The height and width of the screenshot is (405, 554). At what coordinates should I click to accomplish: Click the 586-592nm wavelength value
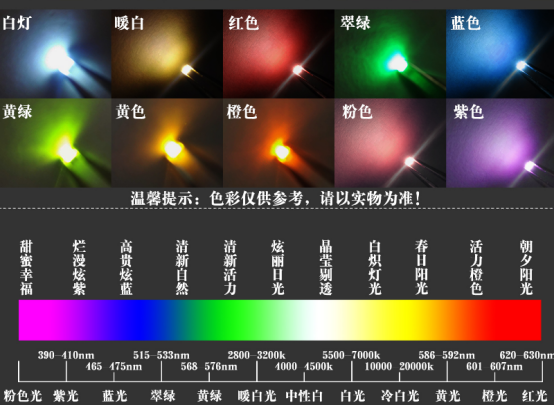tap(447, 355)
